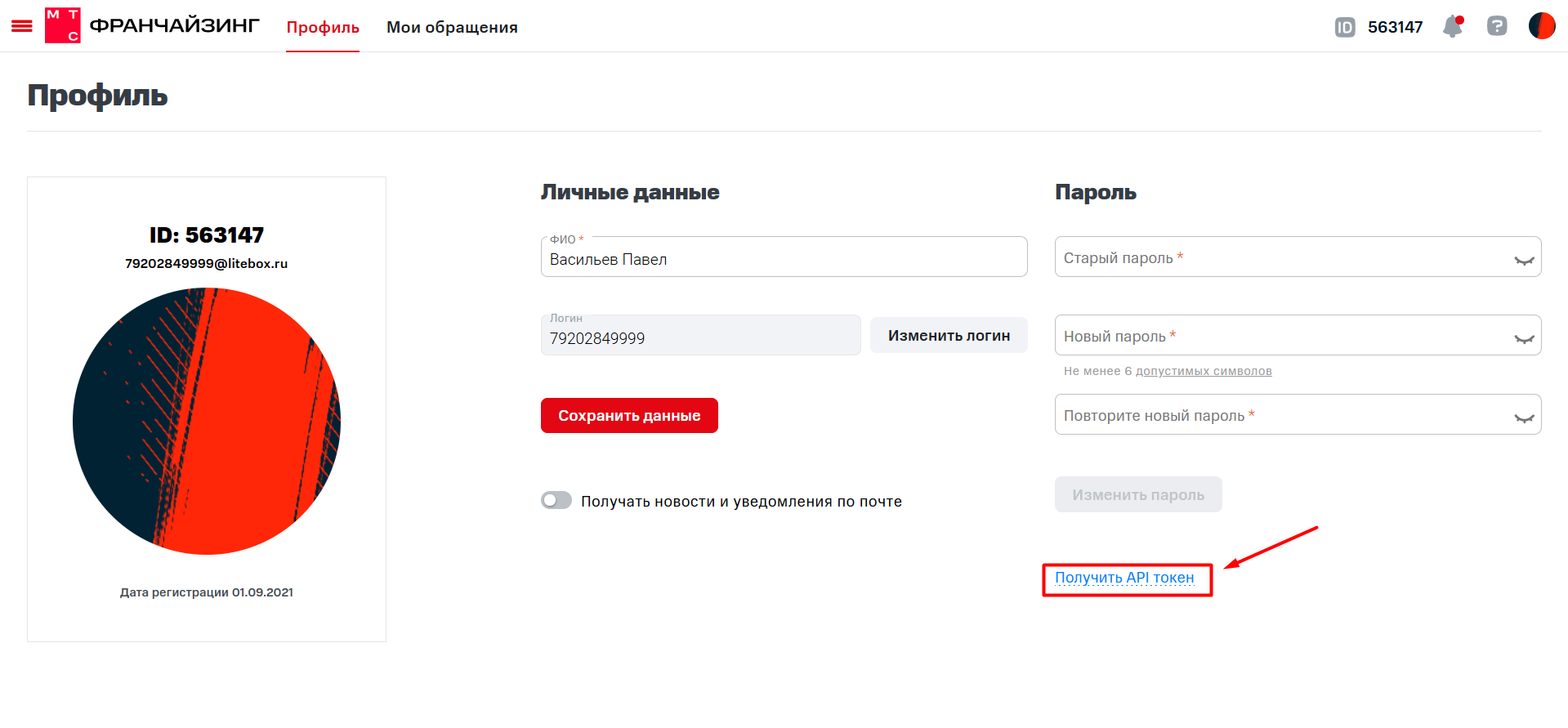Image resolution: width=1568 pixels, height=728 pixels.
Task: Click the ФРАНЧАЙЗИНГ title text
Action: click(x=174, y=25)
